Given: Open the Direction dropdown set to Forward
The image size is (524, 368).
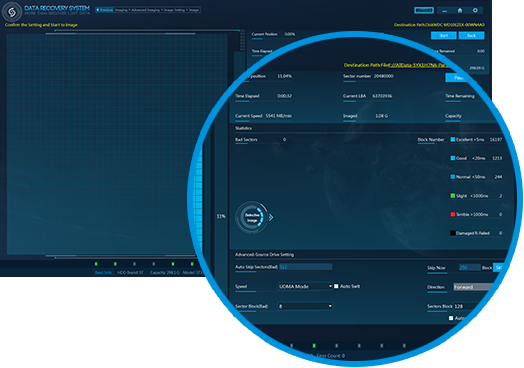Looking at the screenshot, I should 474,287.
